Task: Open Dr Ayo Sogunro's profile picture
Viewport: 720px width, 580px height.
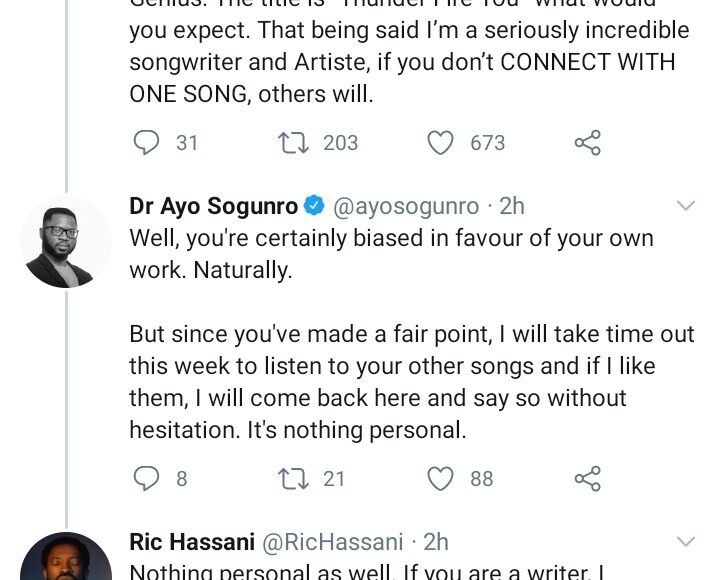Action: (65, 241)
